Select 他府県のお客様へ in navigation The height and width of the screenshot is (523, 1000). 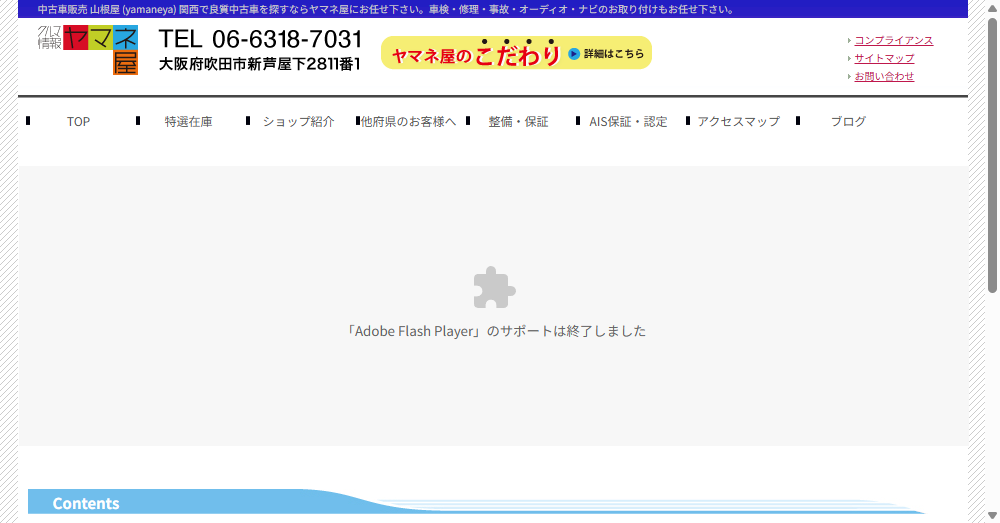click(x=408, y=121)
